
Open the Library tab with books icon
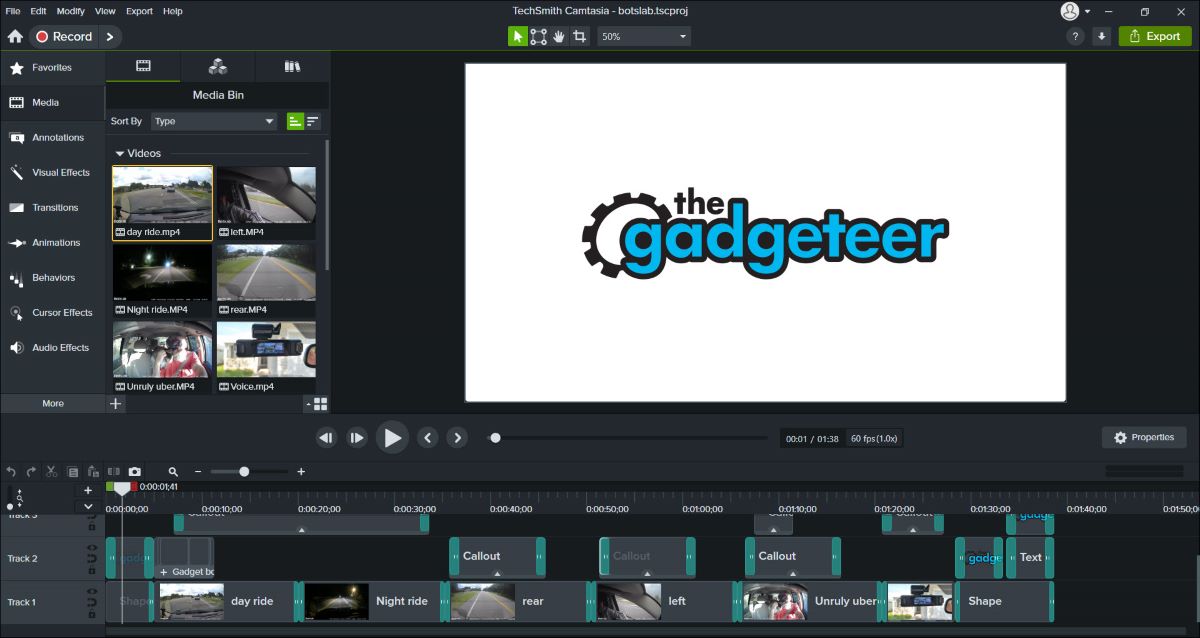click(x=292, y=67)
